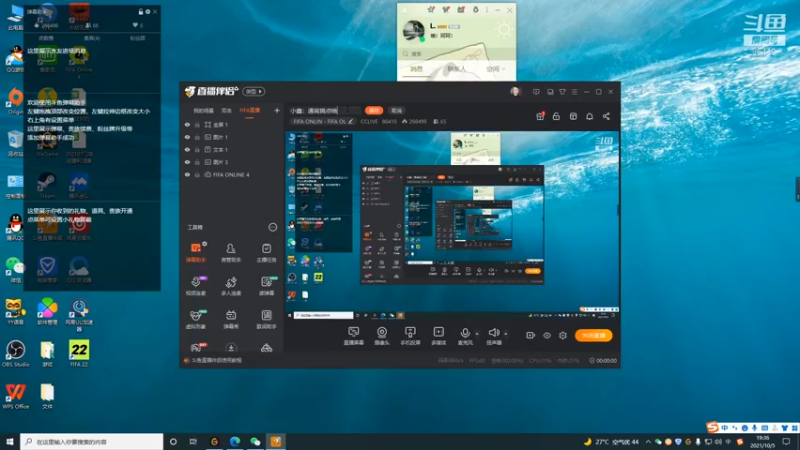Viewport: 800px width, 450px height.
Task: Open the 视频连麦 tool icon
Action: [196, 286]
